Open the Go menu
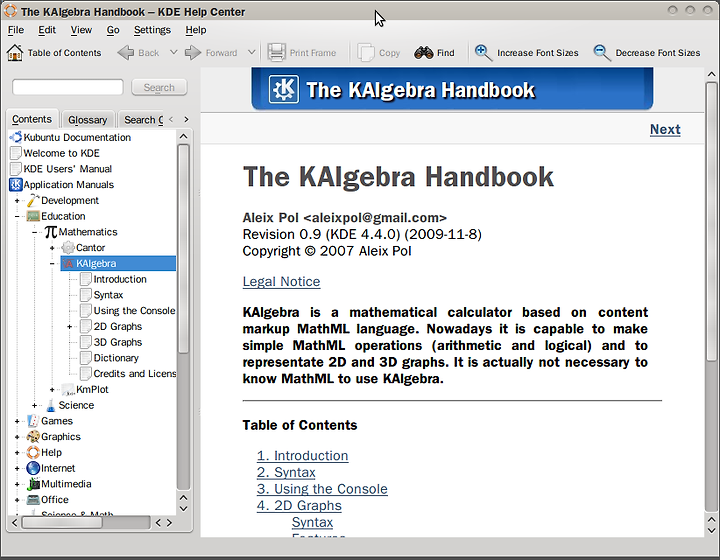 pyautogui.click(x=113, y=30)
